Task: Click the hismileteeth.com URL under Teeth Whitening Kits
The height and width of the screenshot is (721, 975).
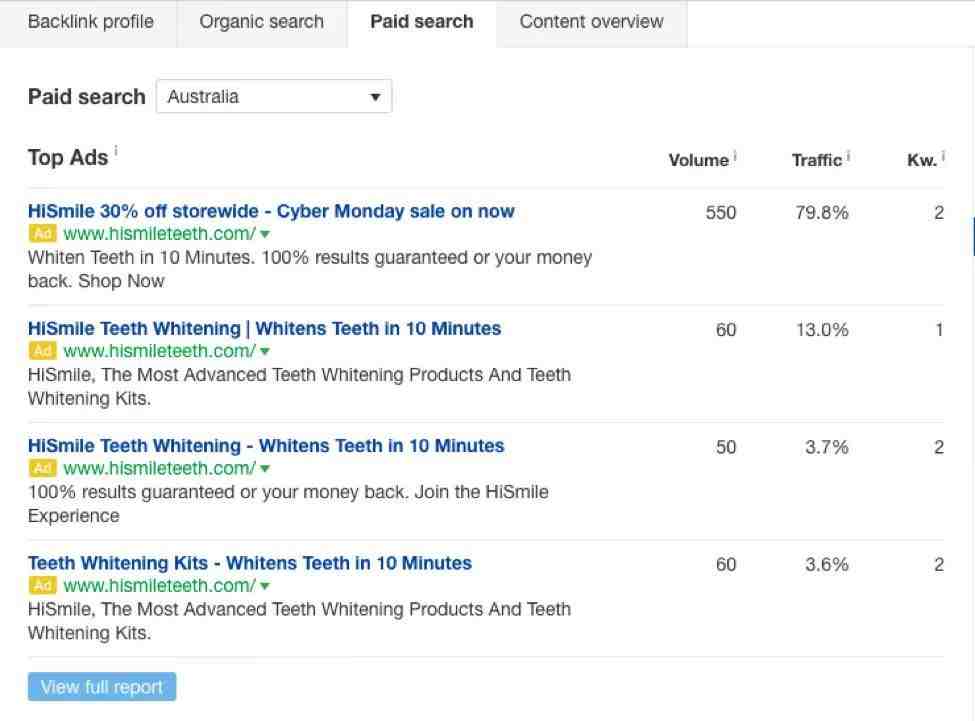Action: [x=159, y=586]
